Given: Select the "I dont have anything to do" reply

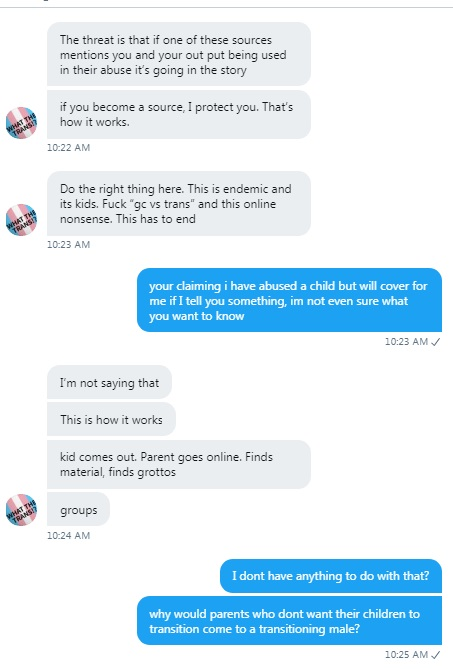Looking at the screenshot, I should (331, 576).
